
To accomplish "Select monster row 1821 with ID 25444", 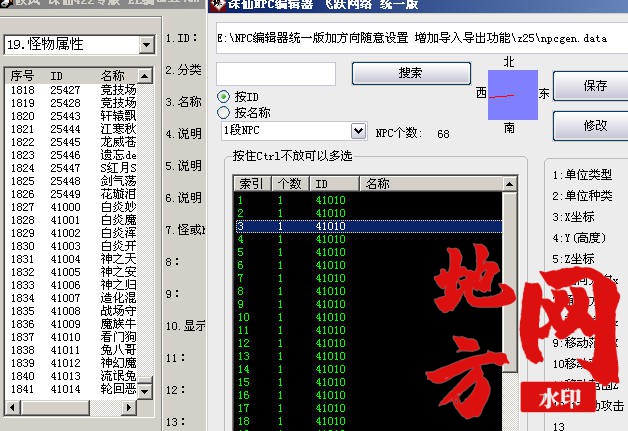I will pyautogui.click(x=73, y=129).
